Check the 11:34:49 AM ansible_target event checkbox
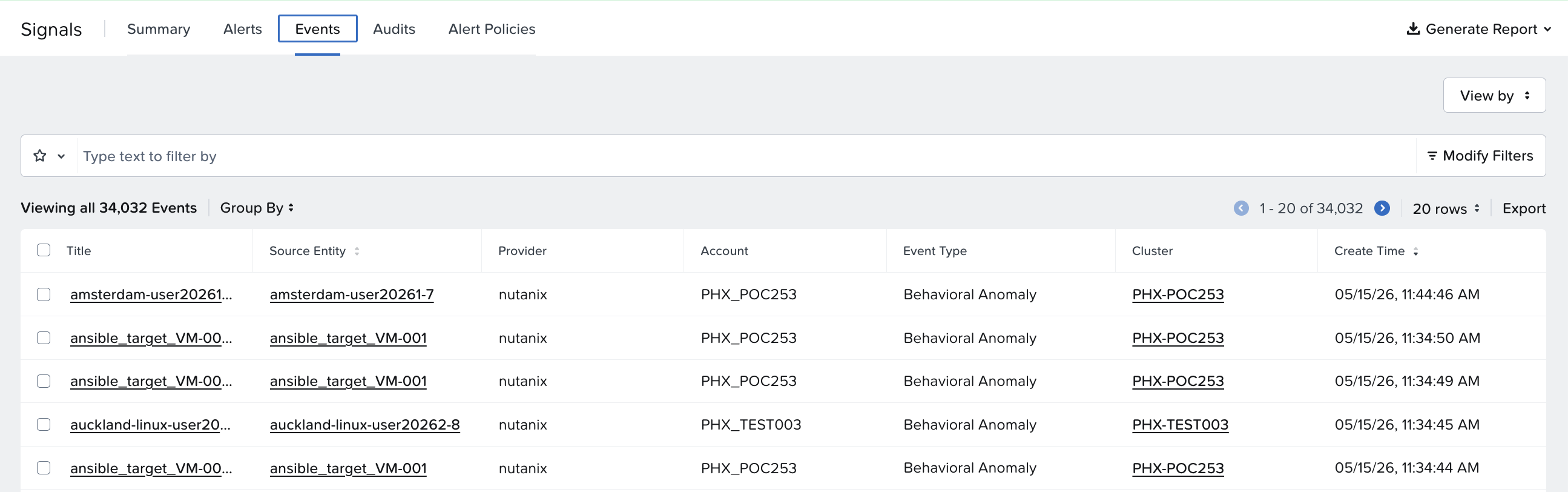 [x=44, y=381]
